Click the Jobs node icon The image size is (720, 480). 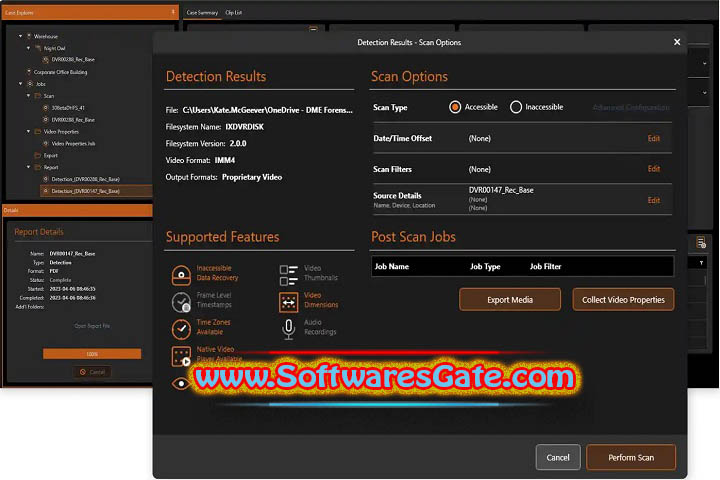tap(30, 84)
